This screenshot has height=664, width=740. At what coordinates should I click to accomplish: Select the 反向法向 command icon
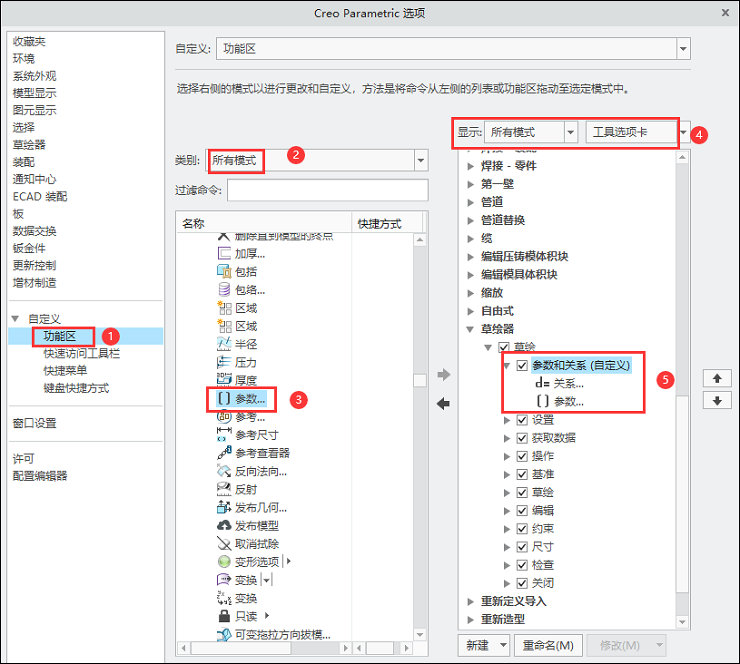224,471
